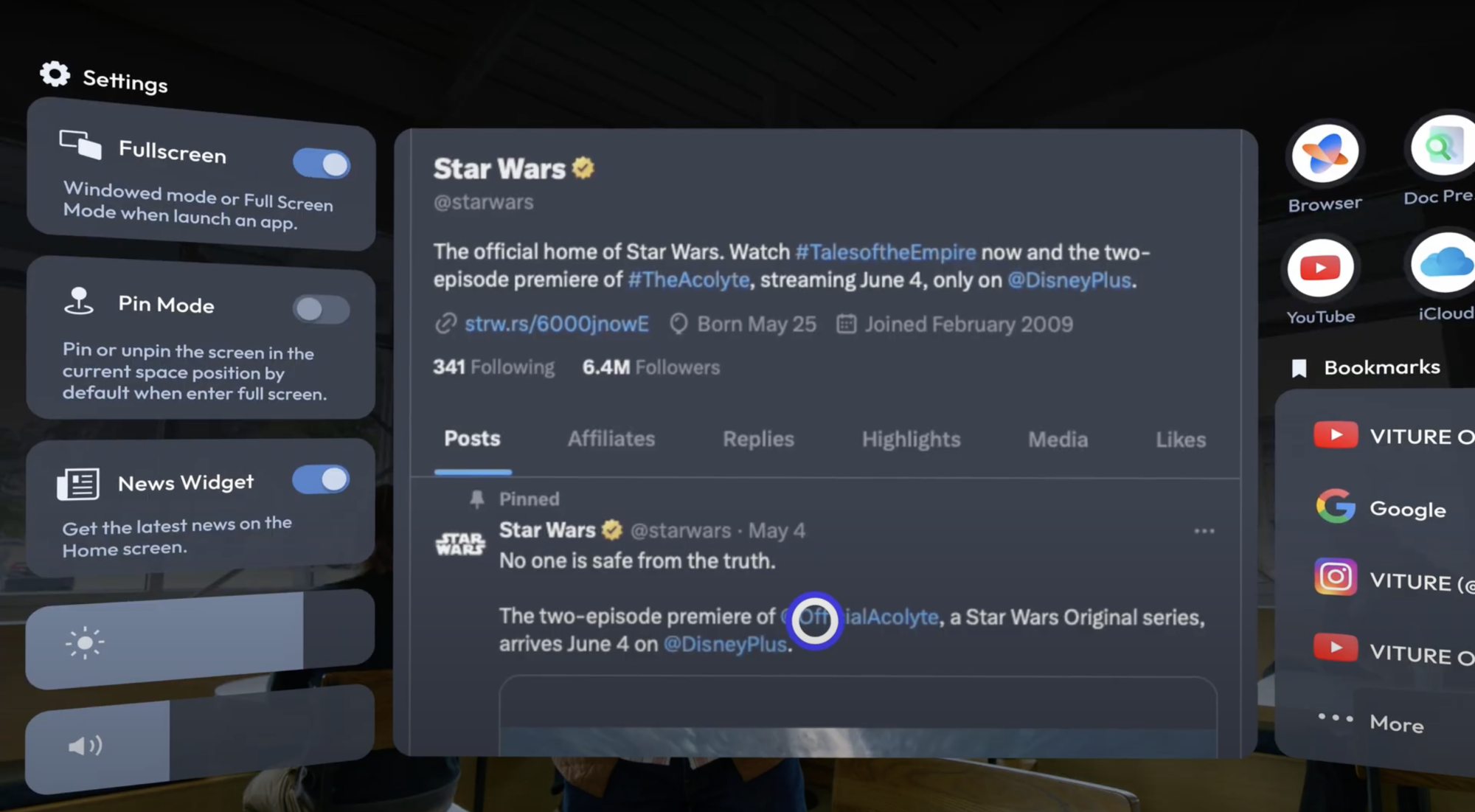The image size is (1475, 812).
Task: Open the Doc Preview app icon
Action: (x=1443, y=147)
